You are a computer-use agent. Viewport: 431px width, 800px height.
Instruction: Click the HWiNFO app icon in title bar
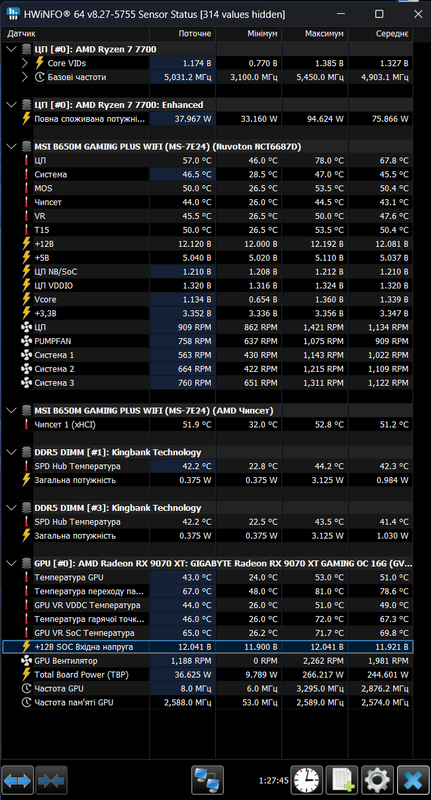click(x=13, y=14)
